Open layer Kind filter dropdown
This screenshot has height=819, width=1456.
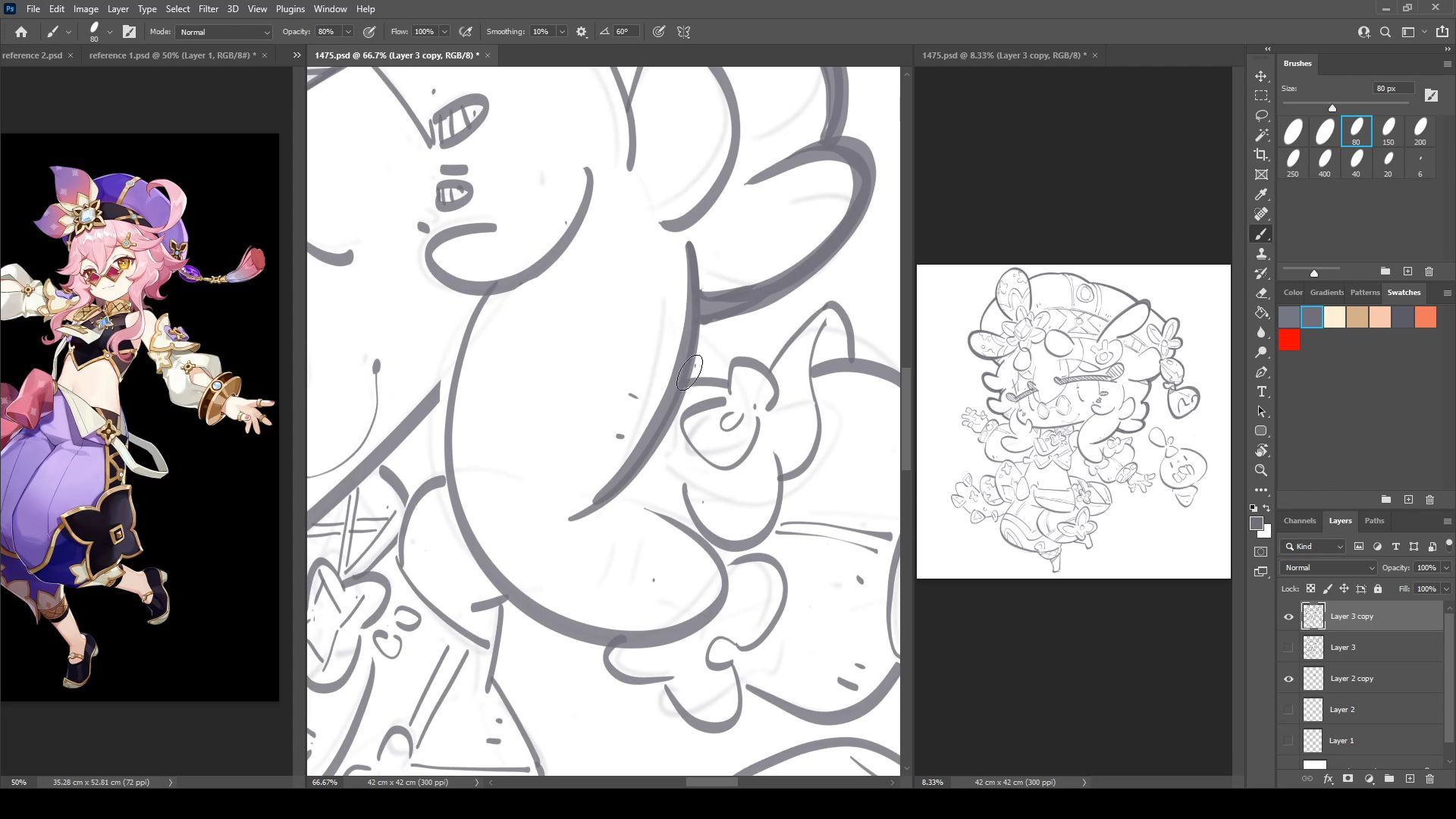point(1313,546)
